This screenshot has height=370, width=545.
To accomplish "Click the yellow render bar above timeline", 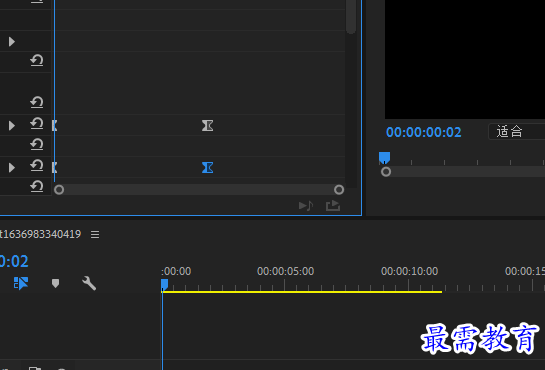I will click(x=302, y=292).
